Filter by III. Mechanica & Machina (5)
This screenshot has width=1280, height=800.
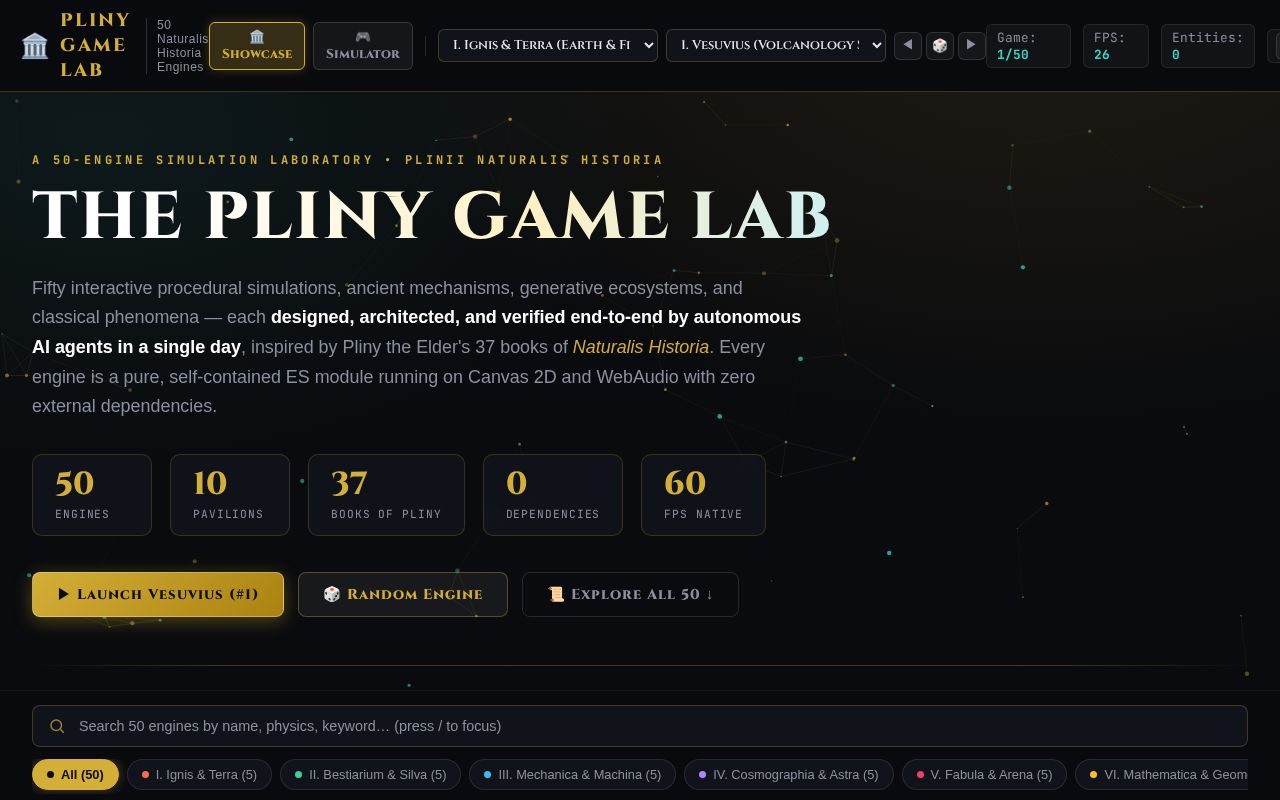(572, 774)
